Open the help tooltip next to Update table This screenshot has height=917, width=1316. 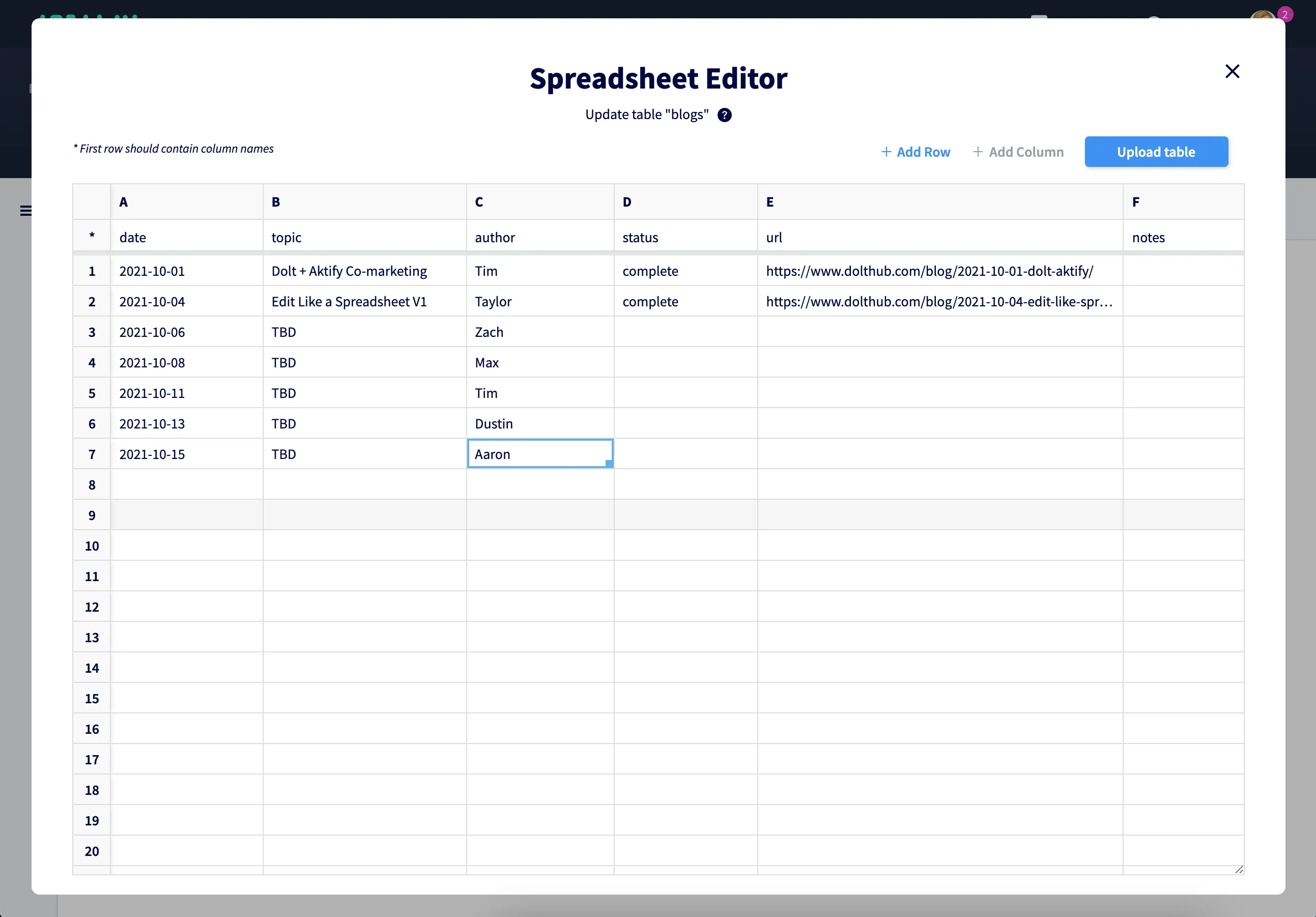(725, 115)
